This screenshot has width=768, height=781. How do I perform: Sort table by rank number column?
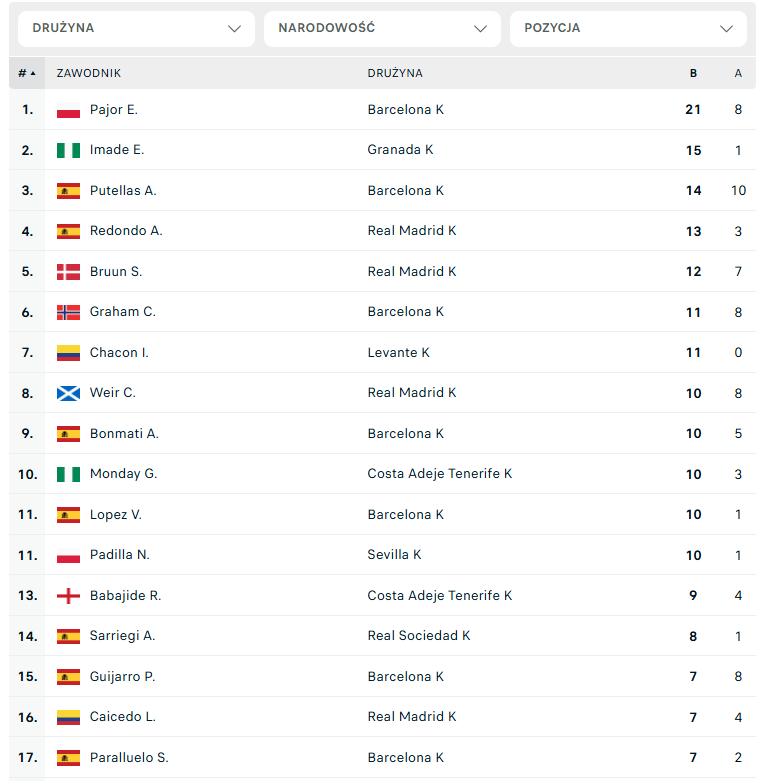(x=26, y=73)
